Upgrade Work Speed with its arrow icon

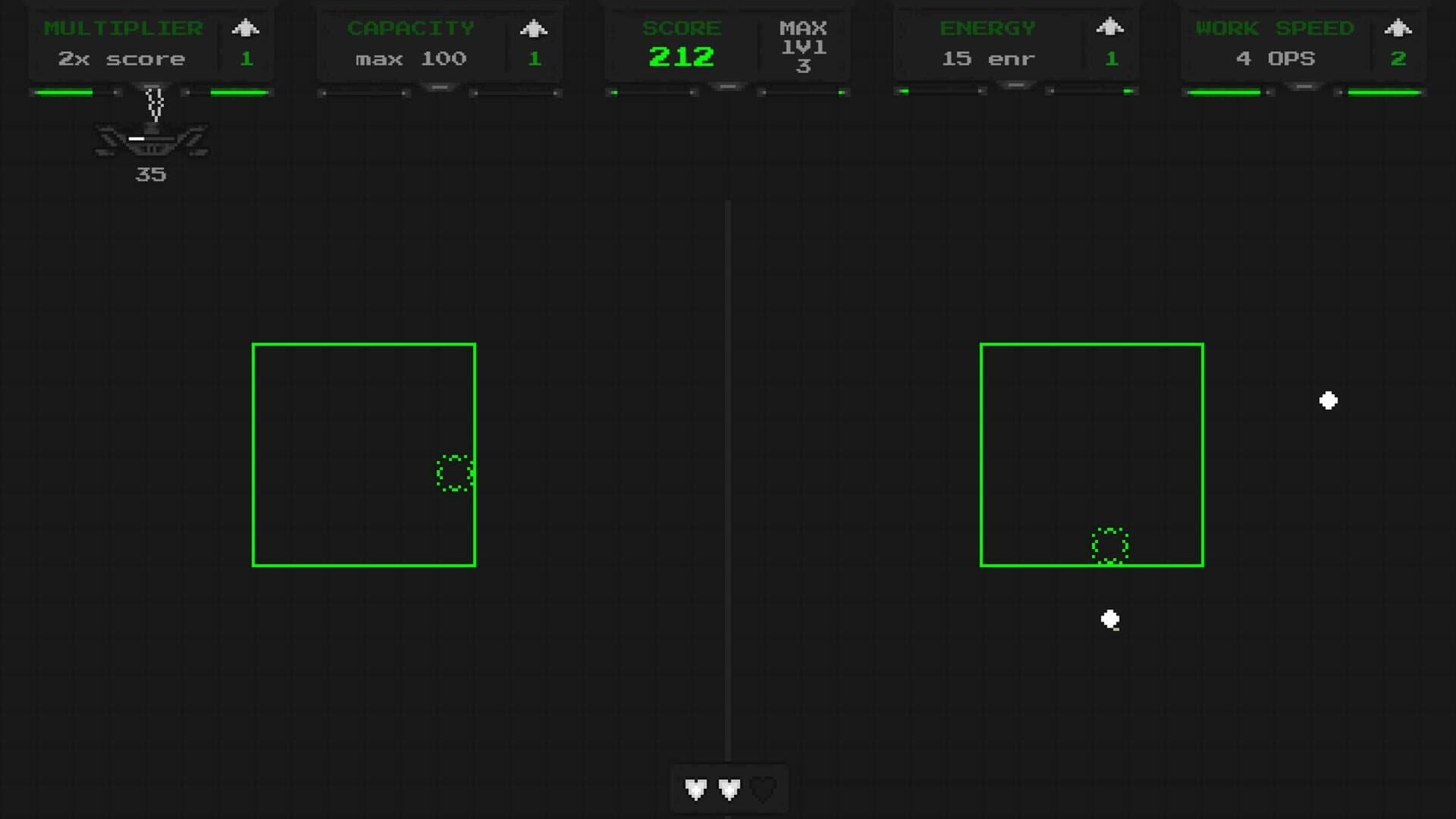click(1398, 29)
